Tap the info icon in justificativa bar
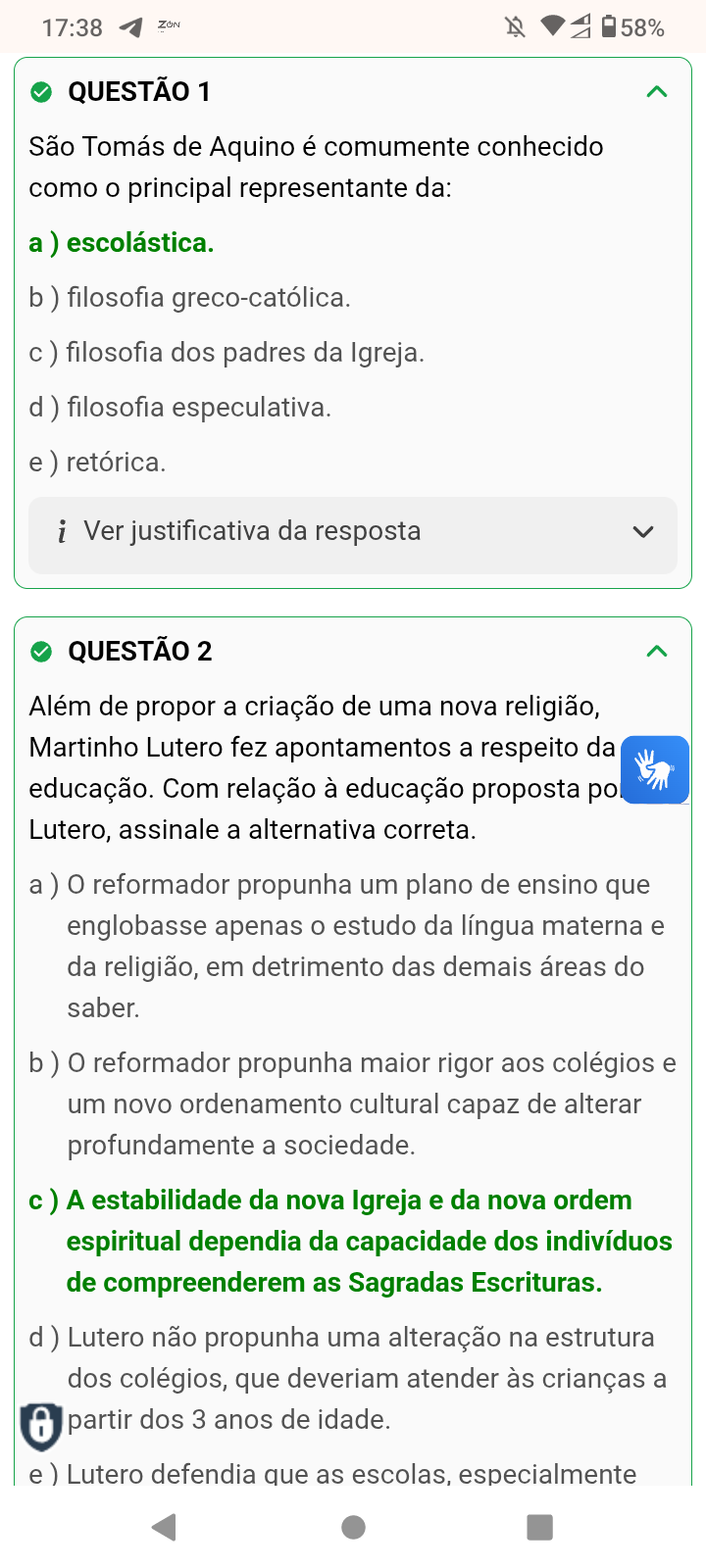 pos(62,532)
